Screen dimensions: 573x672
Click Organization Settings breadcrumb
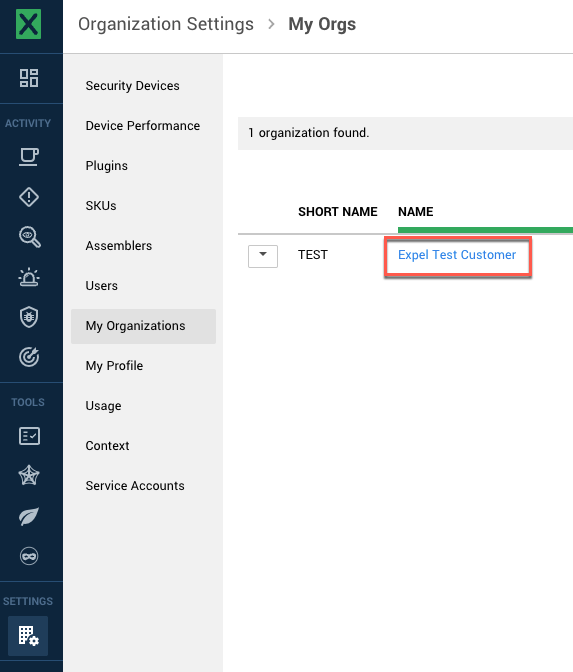166,24
